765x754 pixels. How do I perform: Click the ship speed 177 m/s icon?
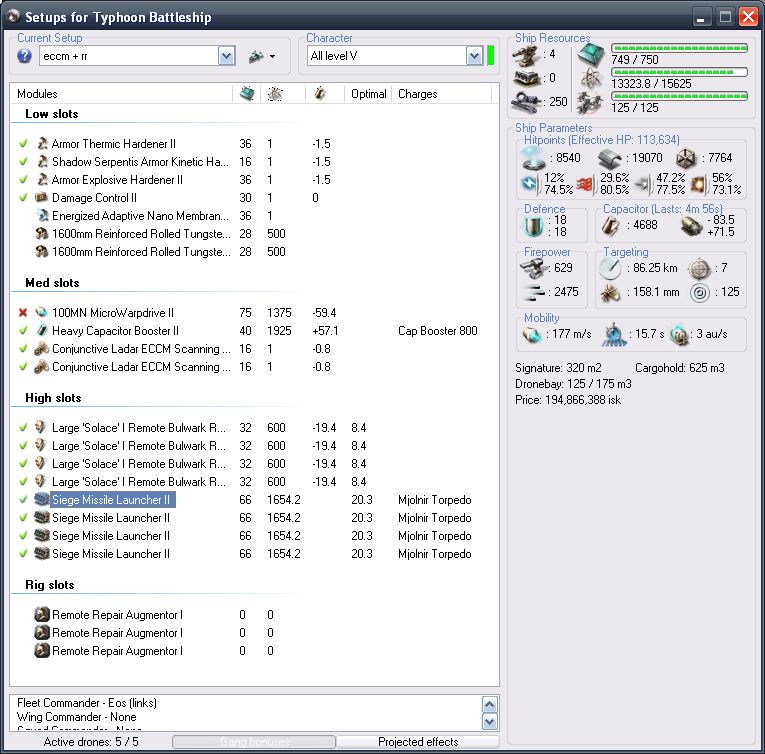pyautogui.click(x=532, y=335)
